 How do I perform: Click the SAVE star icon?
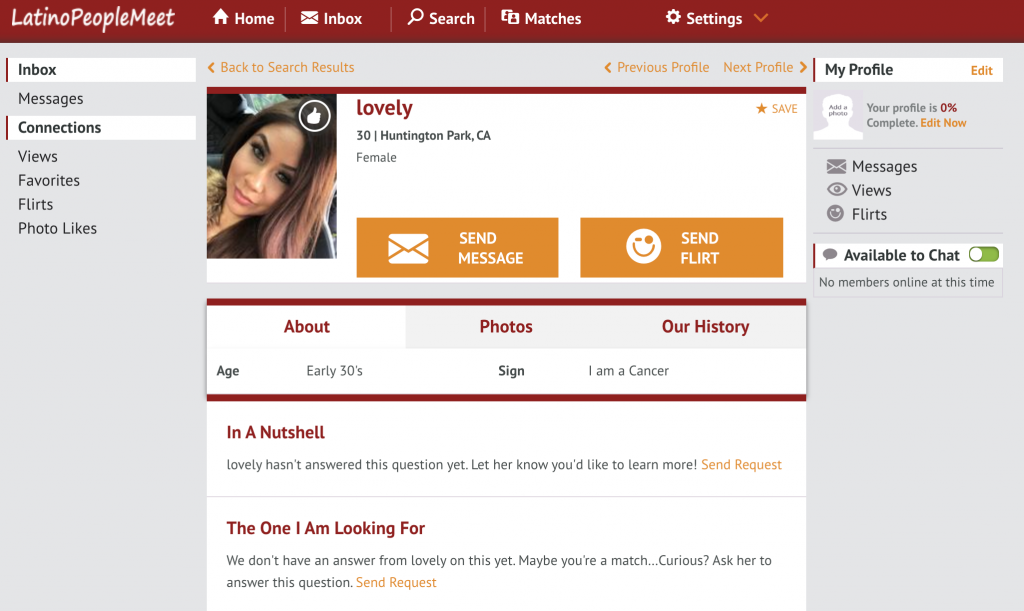[761, 108]
